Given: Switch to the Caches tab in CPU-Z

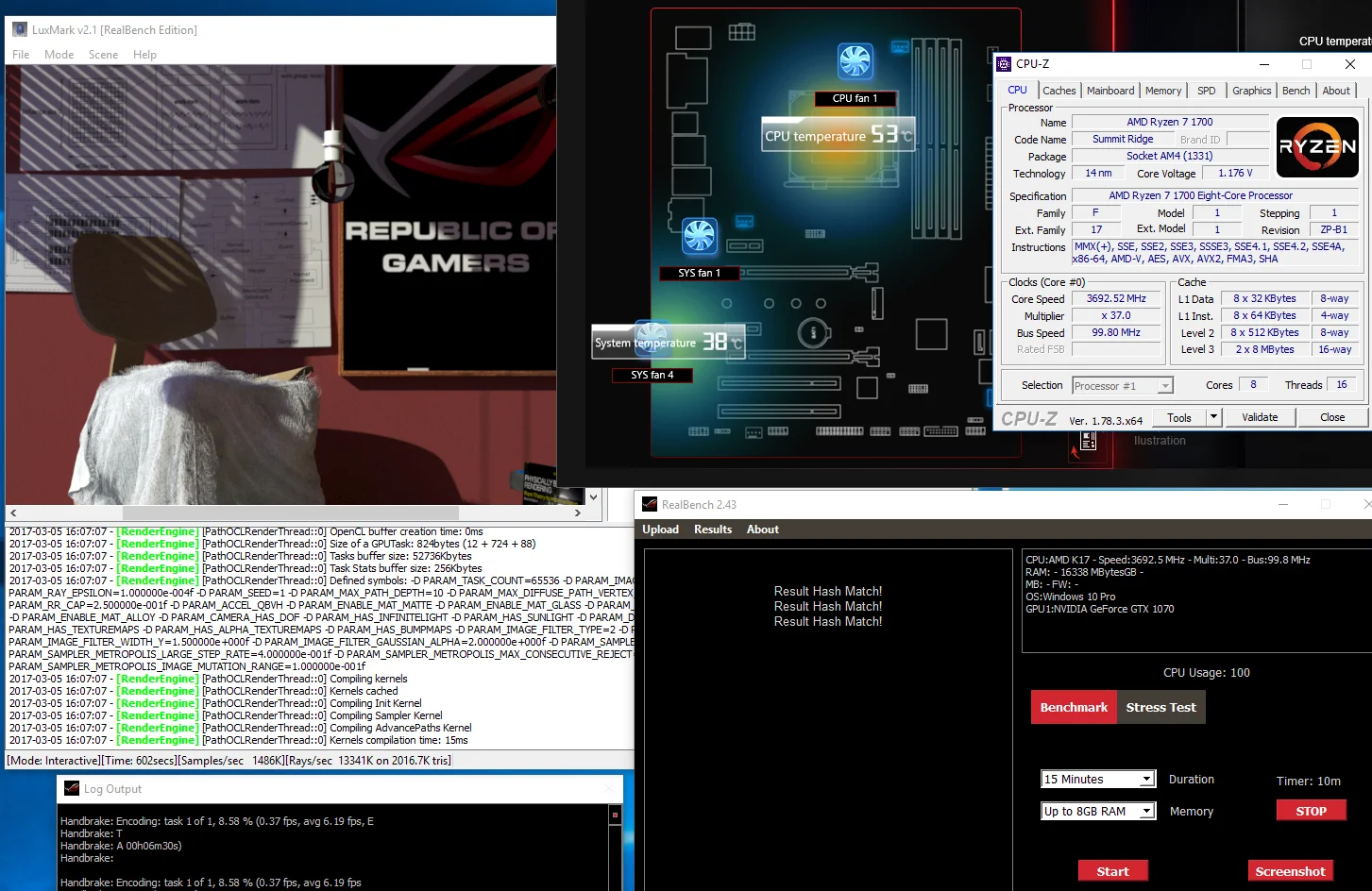Looking at the screenshot, I should [x=1059, y=91].
